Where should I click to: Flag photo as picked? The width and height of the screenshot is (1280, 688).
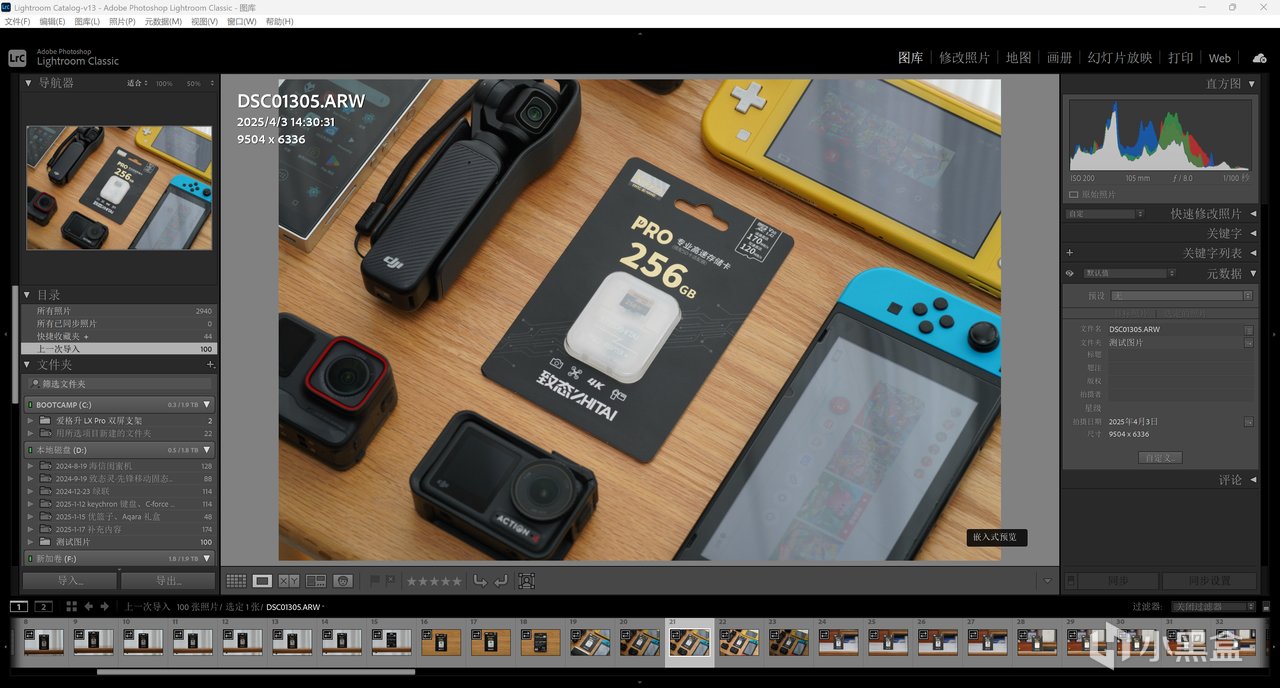376,580
